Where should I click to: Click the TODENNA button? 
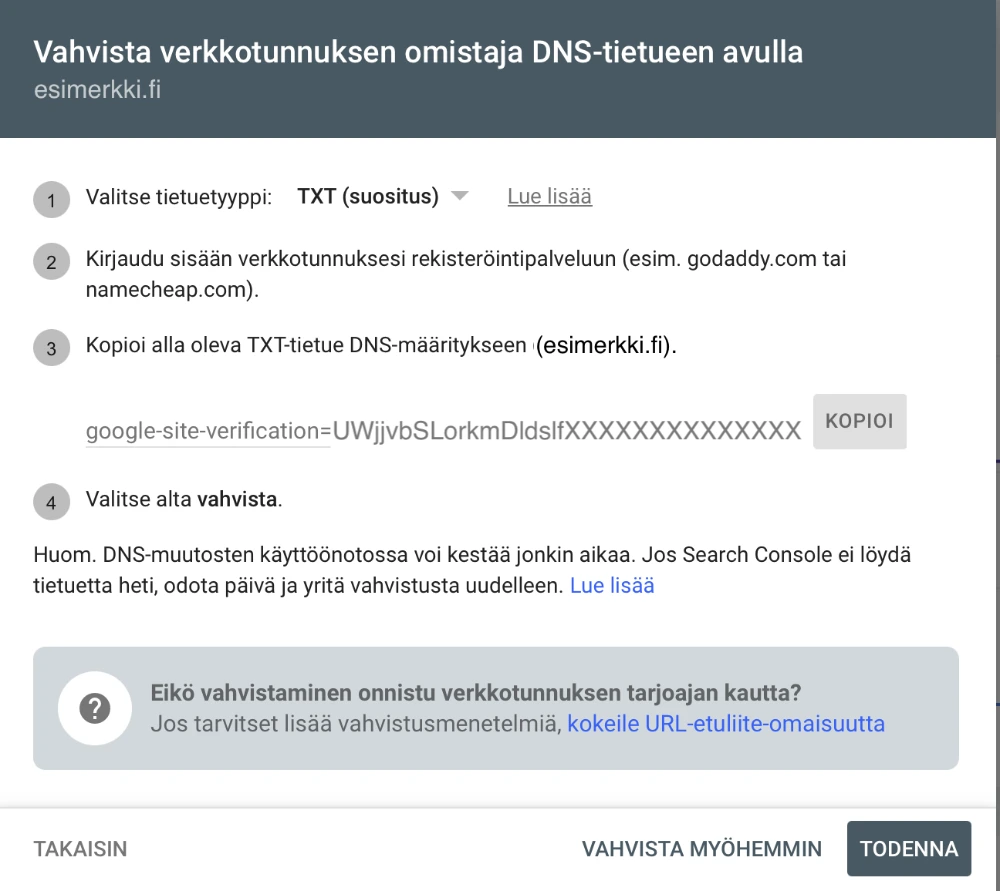(x=909, y=848)
